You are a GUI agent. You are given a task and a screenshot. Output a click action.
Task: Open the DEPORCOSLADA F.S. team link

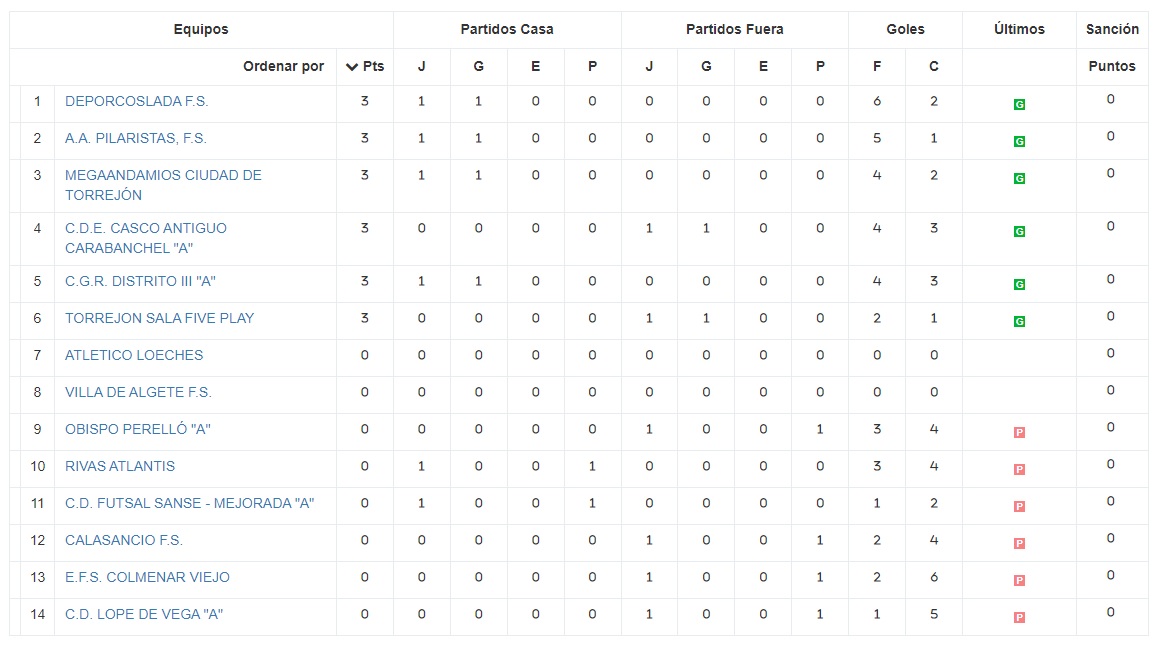pyautogui.click(x=137, y=101)
